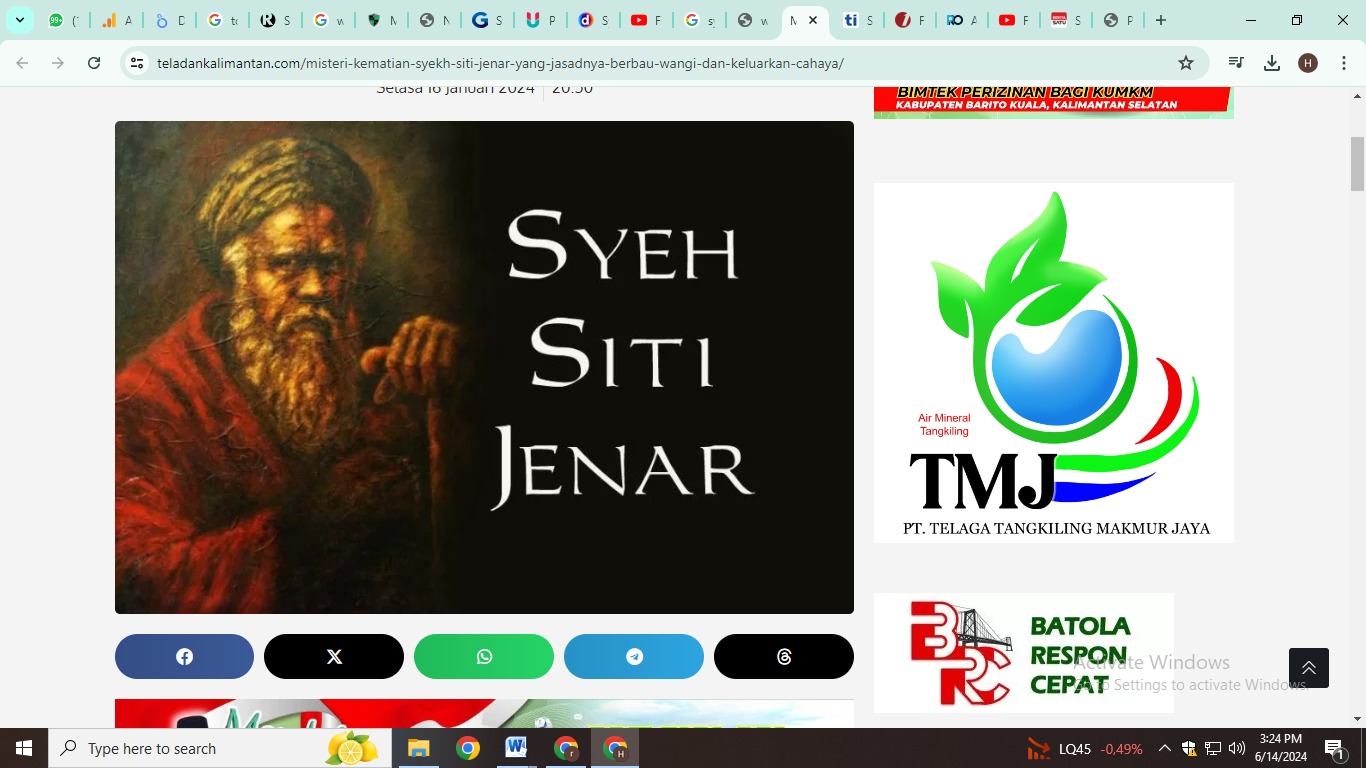Open the media control icon in toolbar
Image resolution: width=1366 pixels, height=768 pixels.
1236,63
